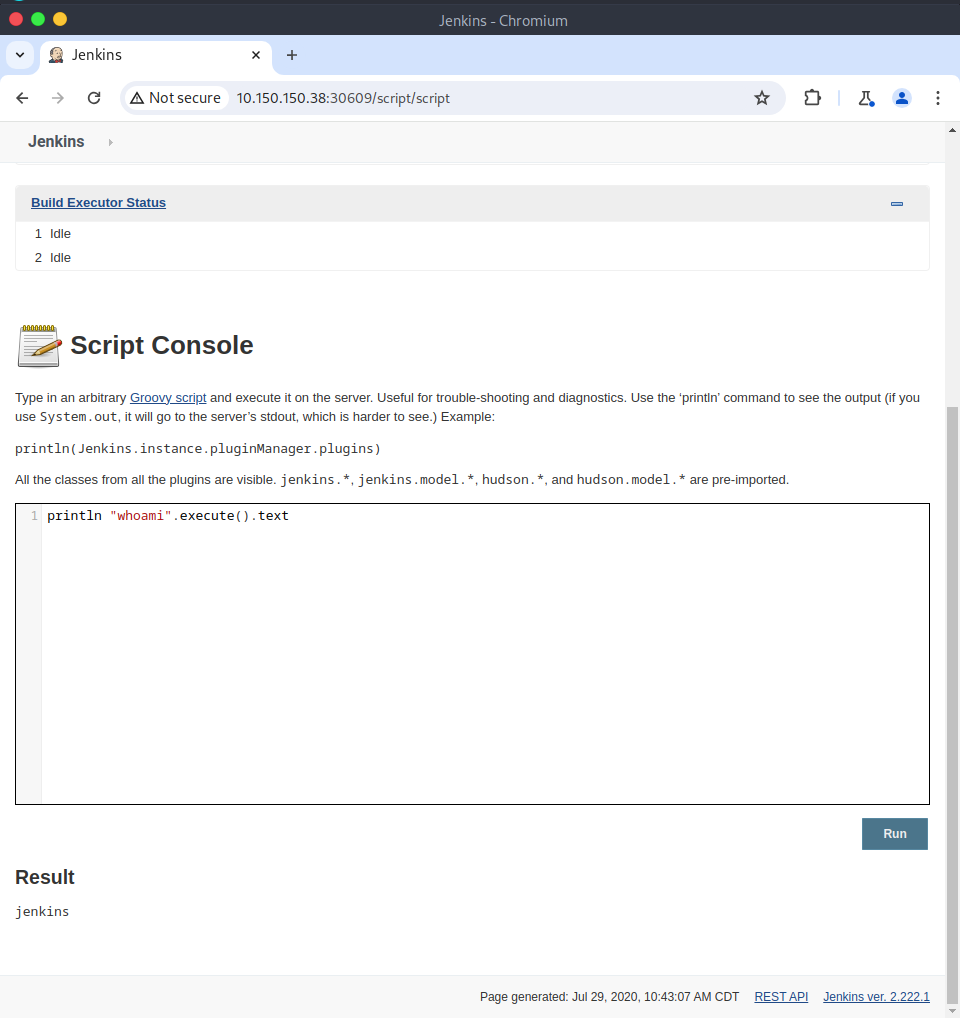960x1018 pixels.
Task: Expand the Jenkins breadcrumb arrow menu
Action: click(110, 142)
